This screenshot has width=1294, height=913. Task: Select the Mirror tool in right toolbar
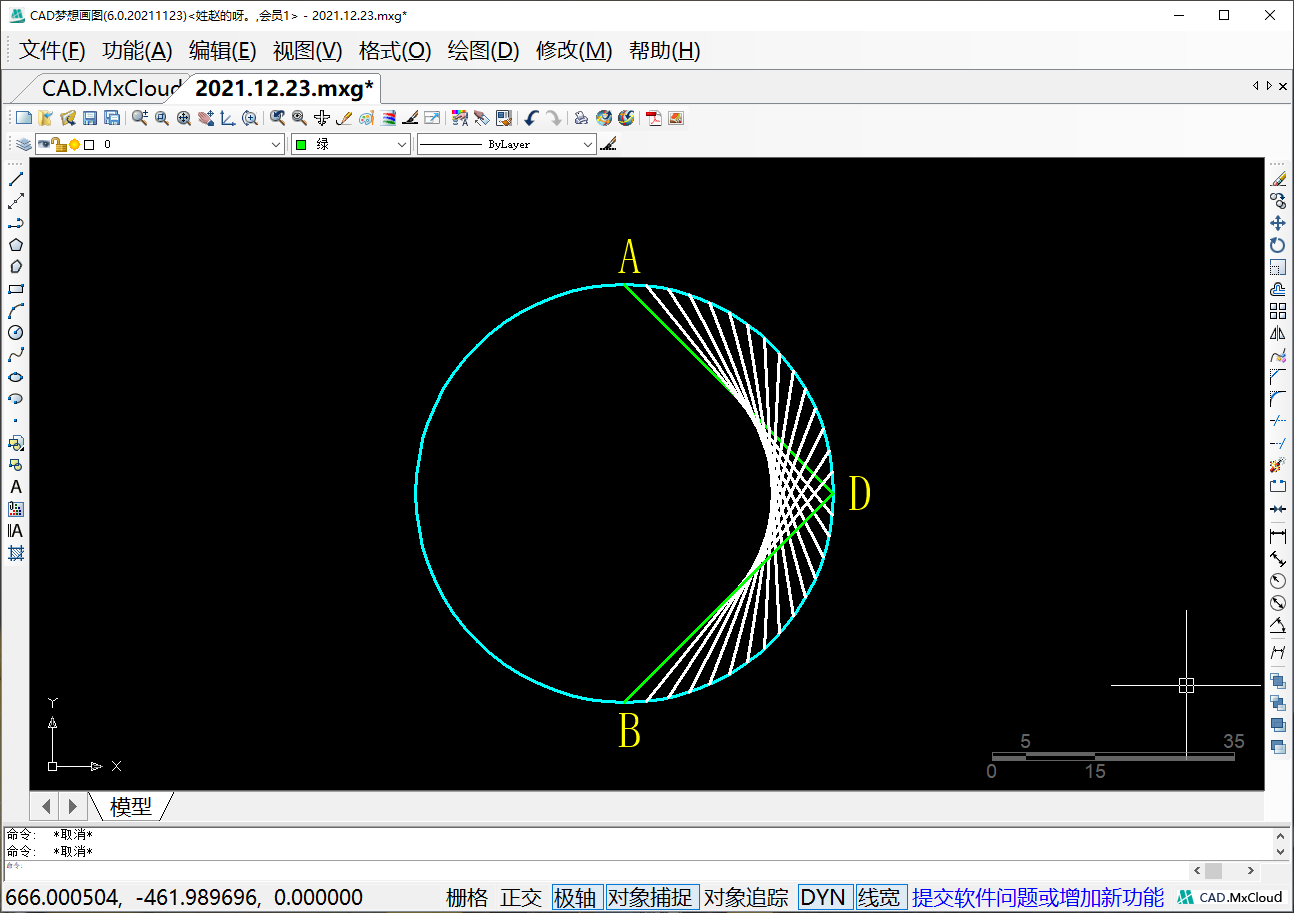pyautogui.click(x=1278, y=333)
